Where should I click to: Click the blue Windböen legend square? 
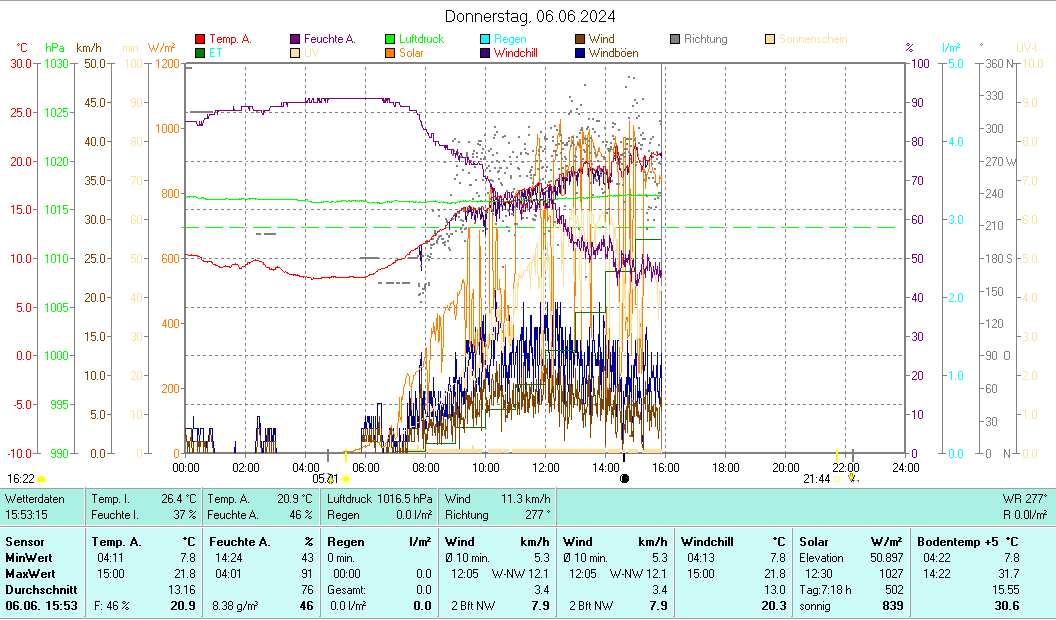click(580, 53)
